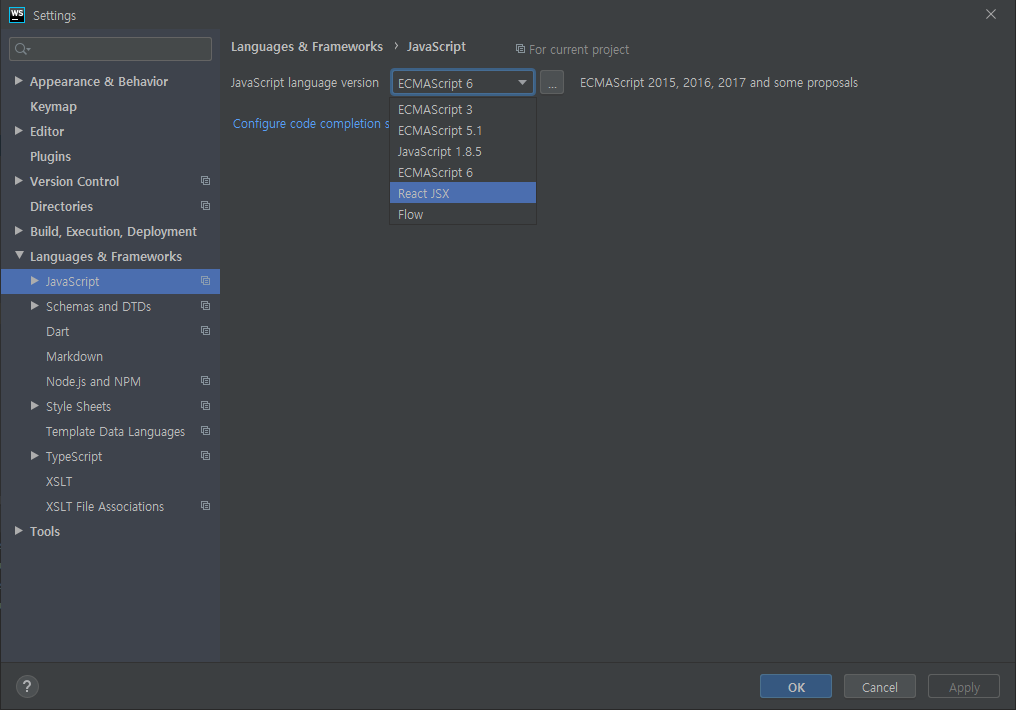The width and height of the screenshot is (1016, 710).
Task: Click the ellipsis button next to version
Action: pyautogui.click(x=552, y=82)
